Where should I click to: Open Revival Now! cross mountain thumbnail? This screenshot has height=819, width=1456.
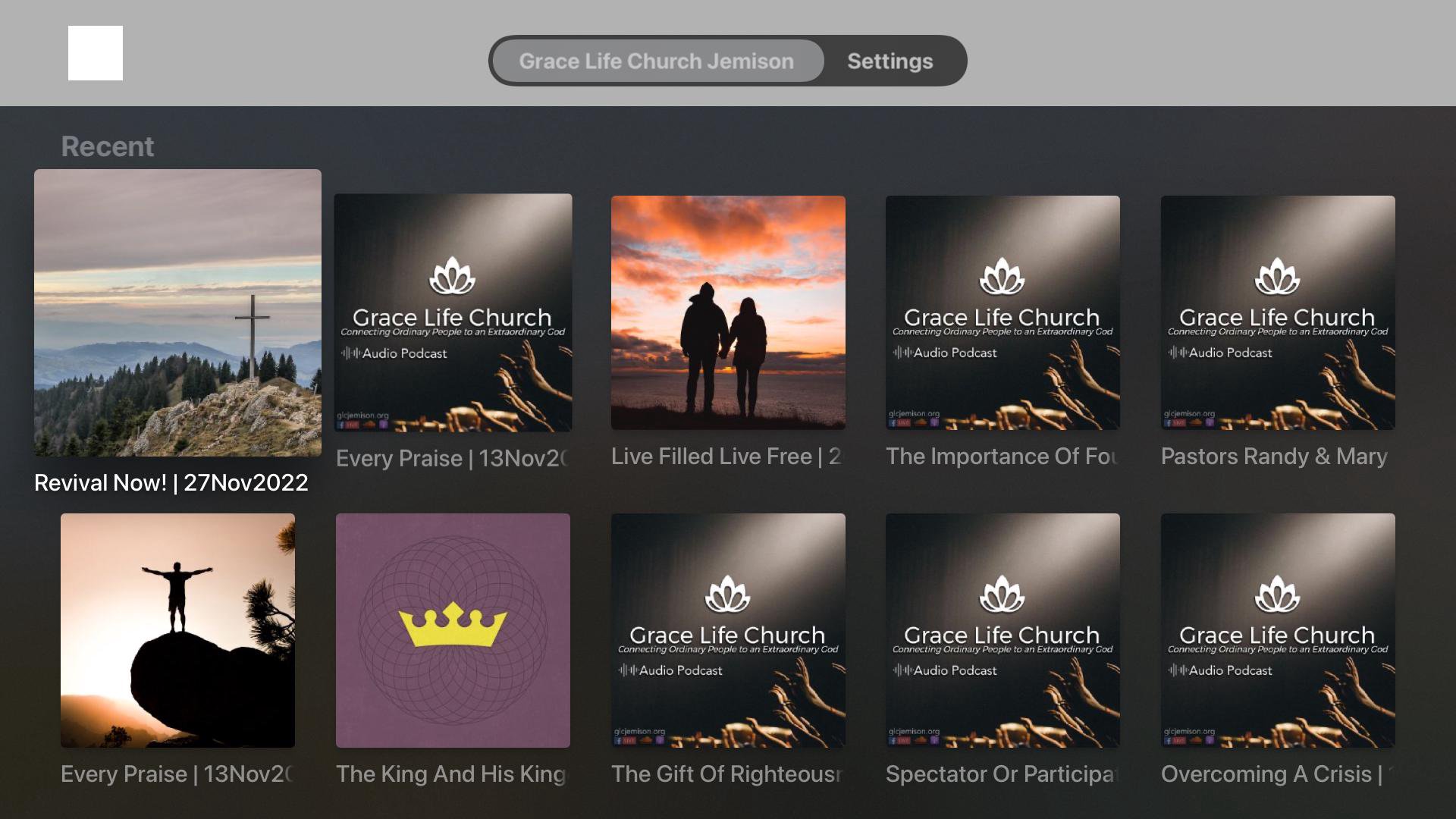point(177,312)
